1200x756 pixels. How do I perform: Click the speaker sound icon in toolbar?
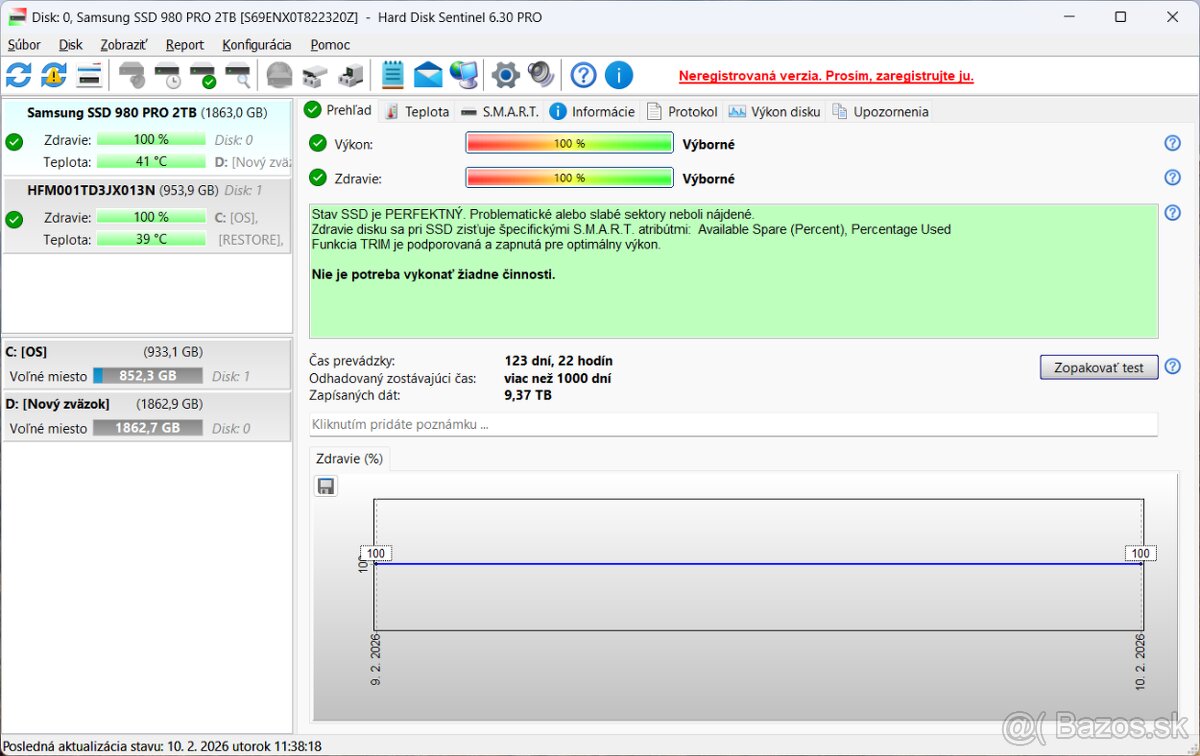click(540, 75)
